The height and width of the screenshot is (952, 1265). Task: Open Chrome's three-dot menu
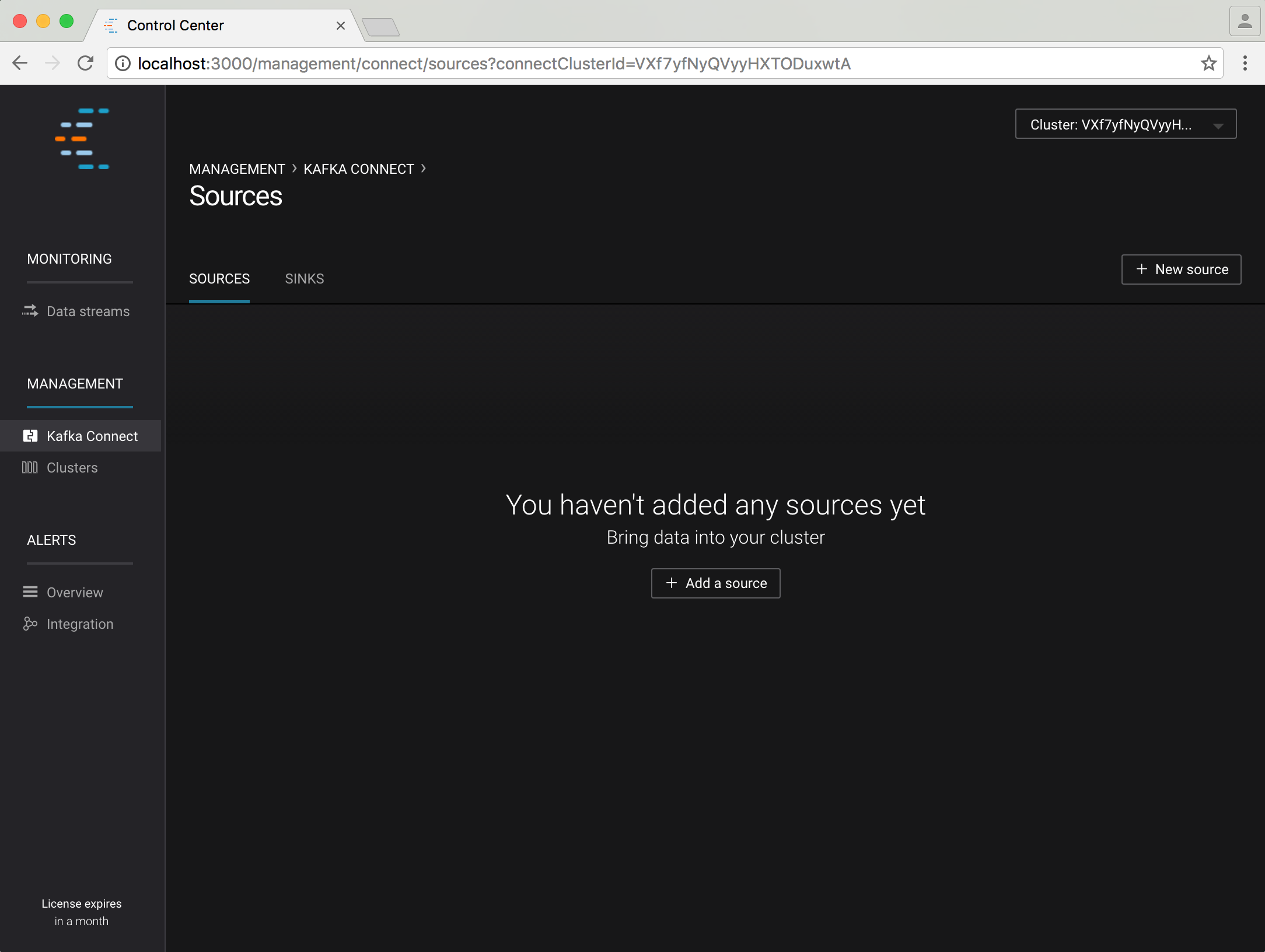click(x=1245, y=63)
